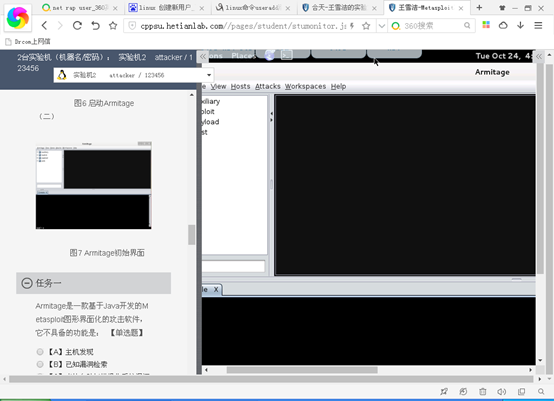
Task: Click the zoom magnifier in status bar
Action: pyautogui.click(x=541, y=391)
